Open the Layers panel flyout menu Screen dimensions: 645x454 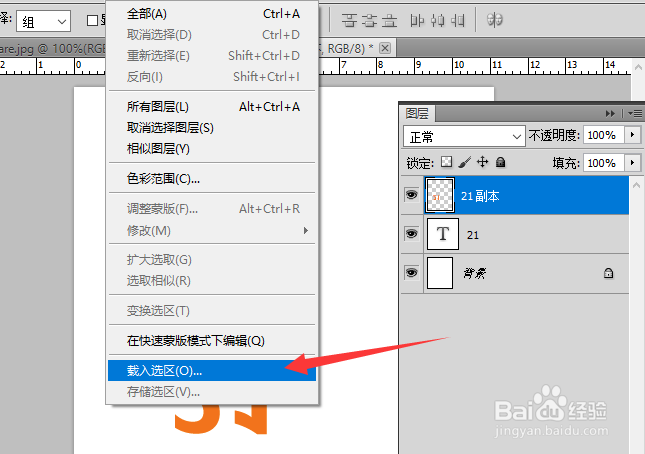point(635,113)
